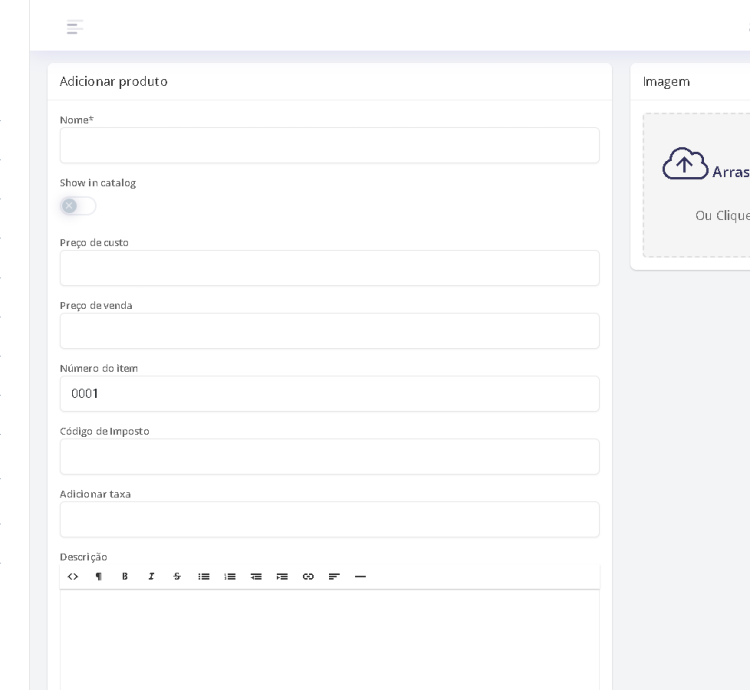Open the text alignment option
Viewport: 750px width, 690px height.
[334, 577]
